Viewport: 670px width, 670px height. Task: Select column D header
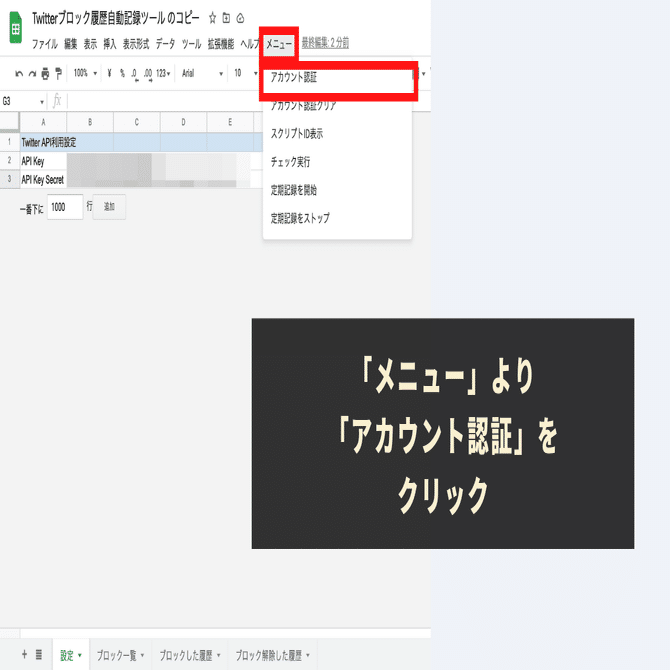[x=183, y=122]
